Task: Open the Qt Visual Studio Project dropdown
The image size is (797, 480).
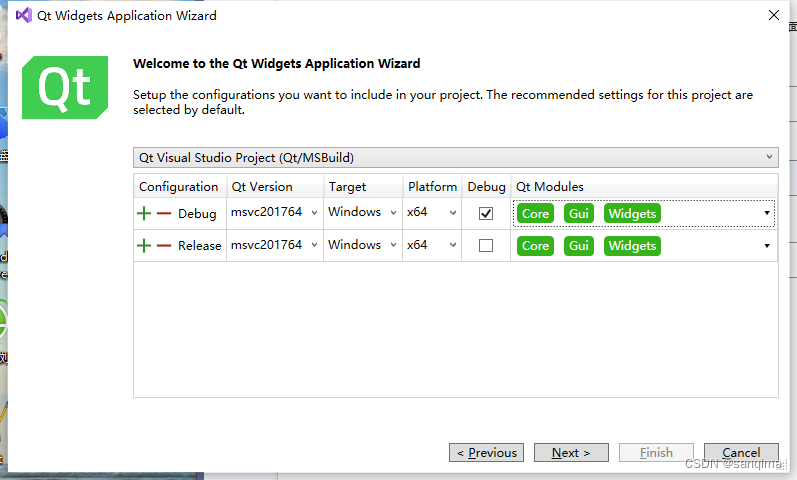Action: pos(455,158)
